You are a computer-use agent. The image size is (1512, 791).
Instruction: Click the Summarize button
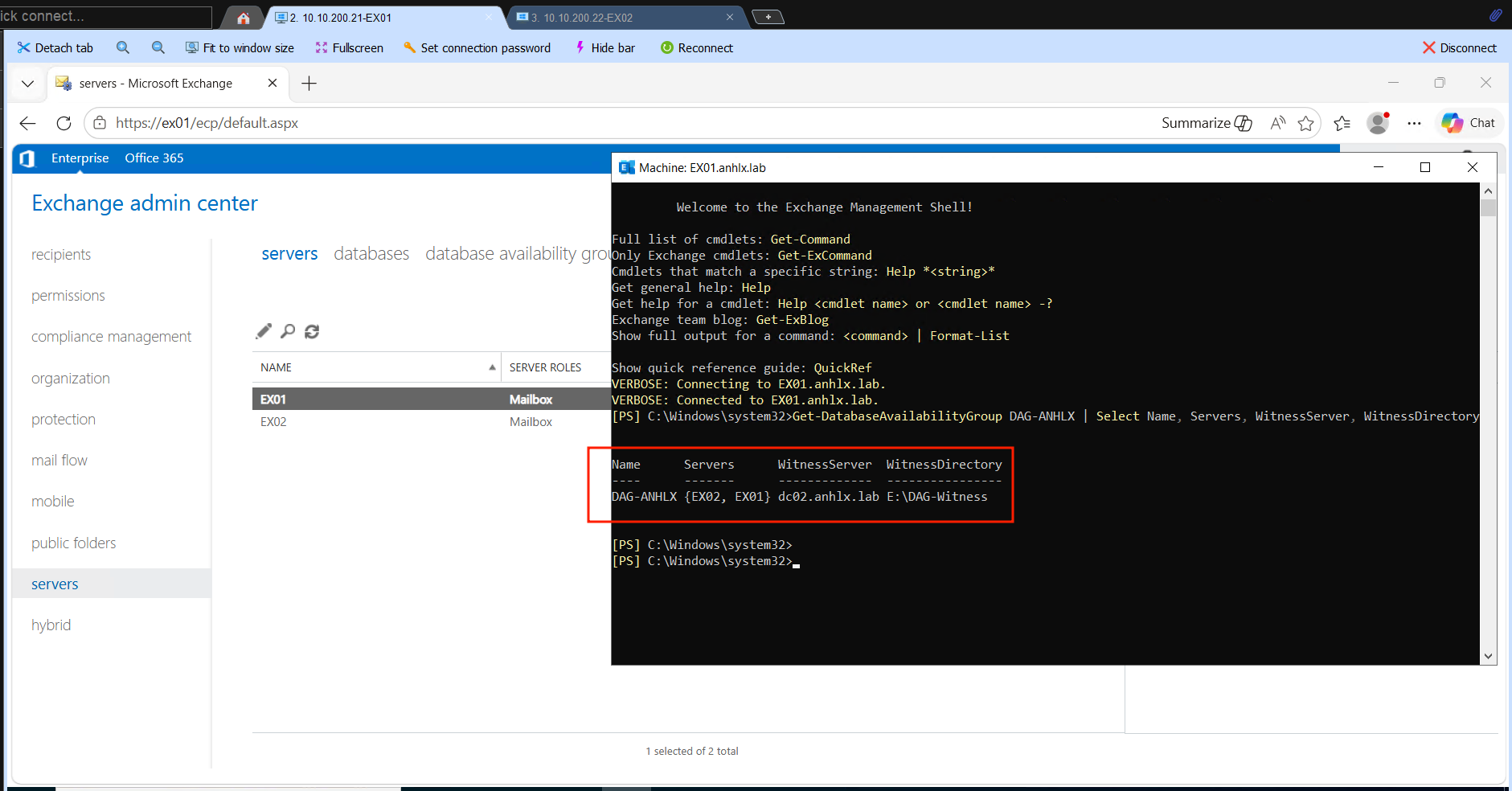click(x=1207, y=123)
